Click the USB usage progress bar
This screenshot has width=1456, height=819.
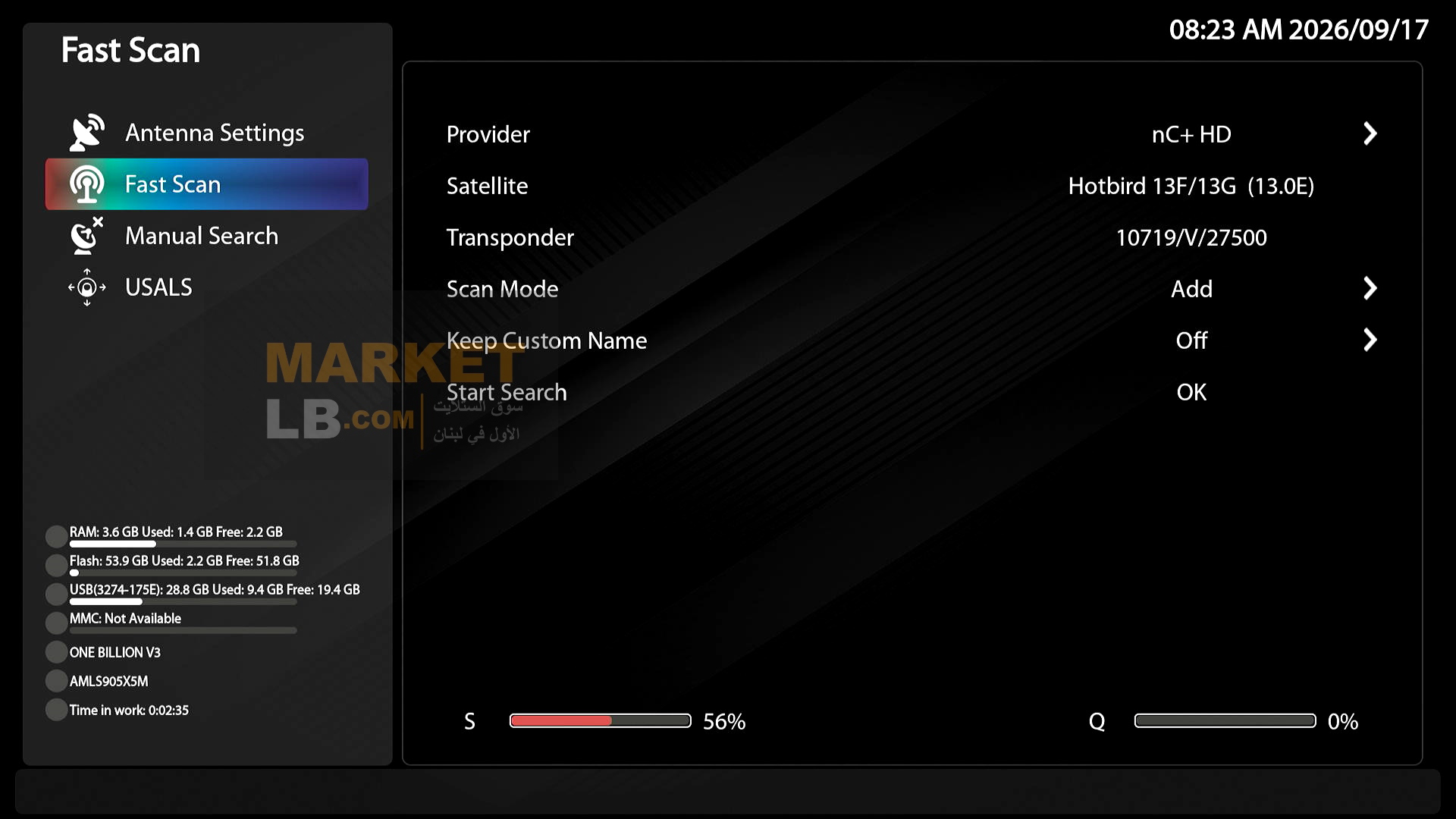183,601
